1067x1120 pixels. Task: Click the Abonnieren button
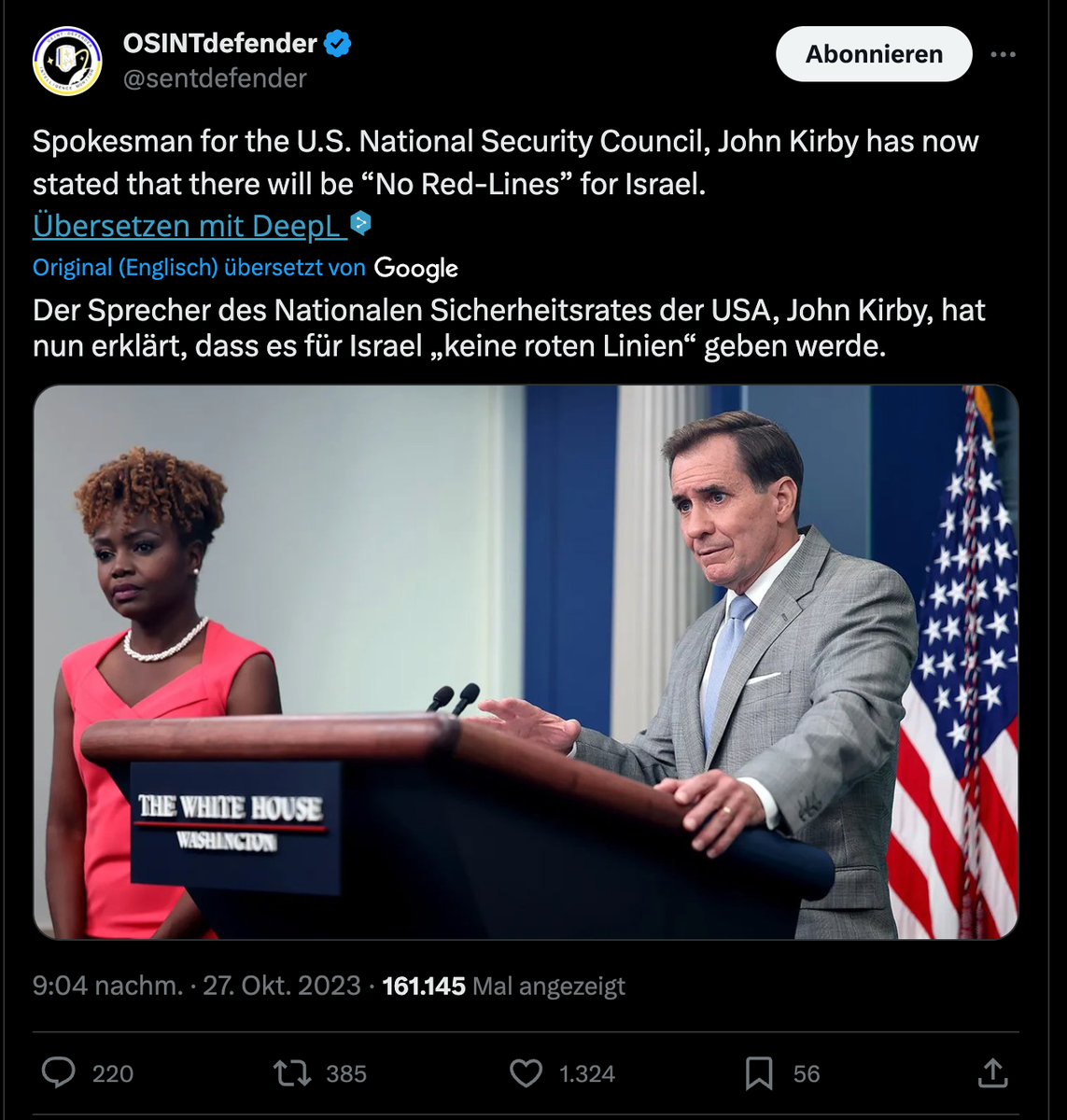[874, 54]
